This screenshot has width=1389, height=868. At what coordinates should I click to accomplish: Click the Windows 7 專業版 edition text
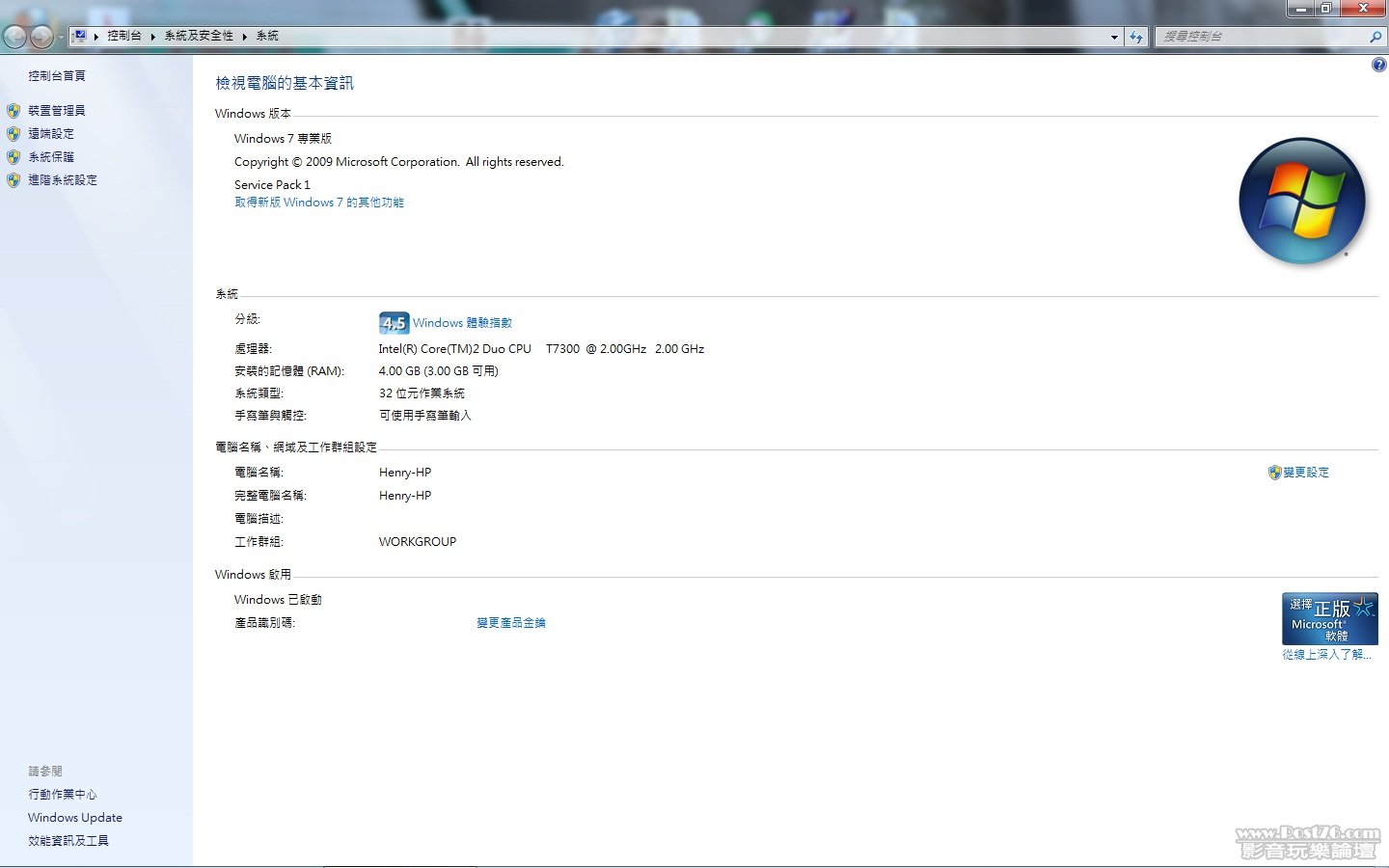[283, 139]
